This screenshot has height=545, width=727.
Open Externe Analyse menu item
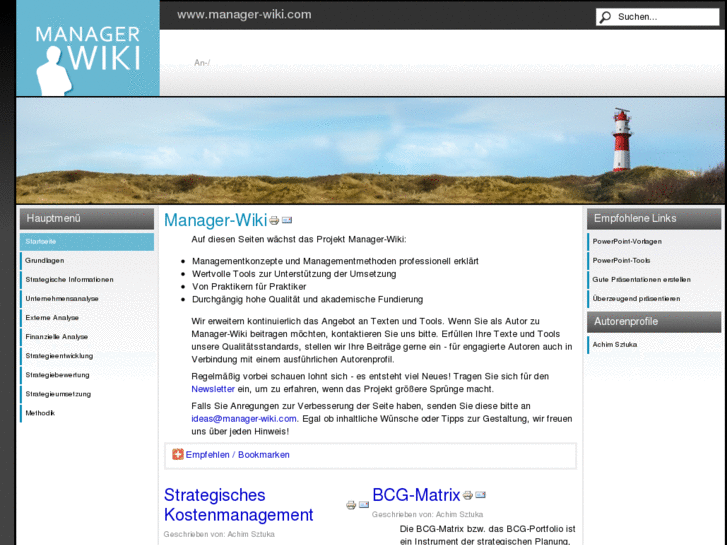click(x=87, y=318)
